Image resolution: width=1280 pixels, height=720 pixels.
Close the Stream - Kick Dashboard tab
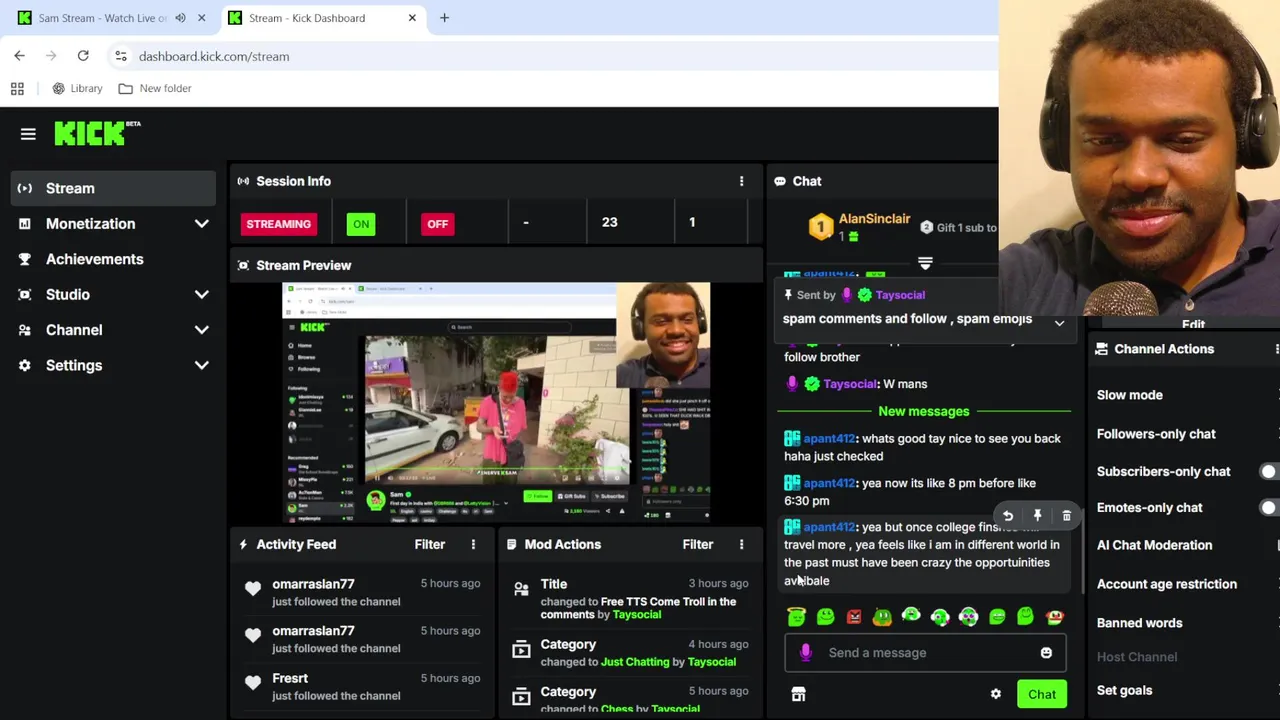(x=411, y=18)
